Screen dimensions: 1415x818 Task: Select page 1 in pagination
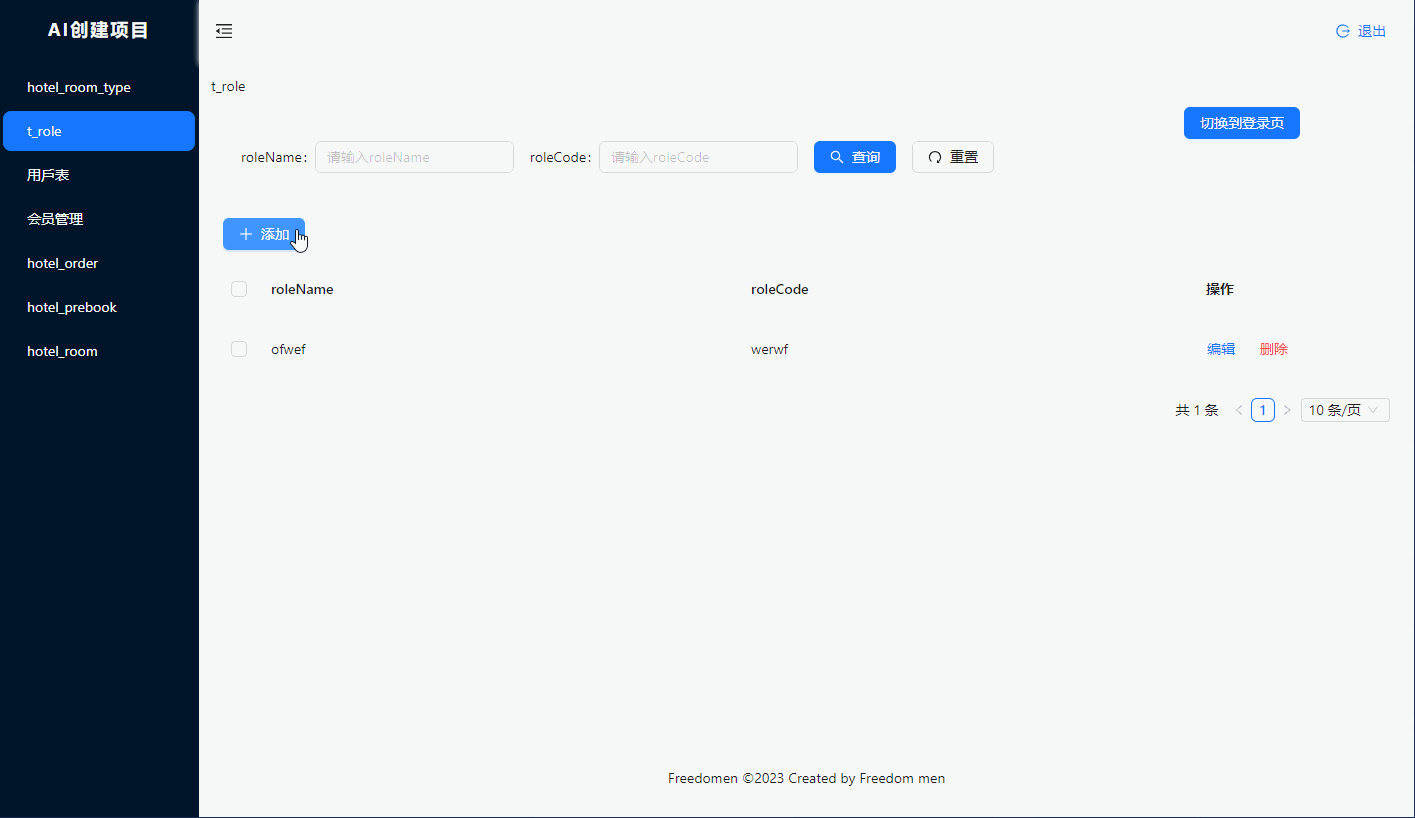coord(1263,410)
